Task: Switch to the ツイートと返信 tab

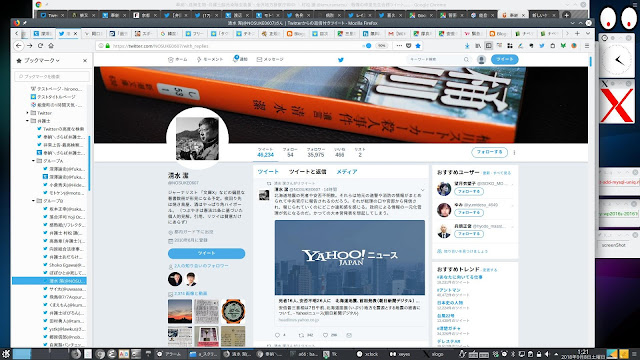Action: click(x=308, y=172)
